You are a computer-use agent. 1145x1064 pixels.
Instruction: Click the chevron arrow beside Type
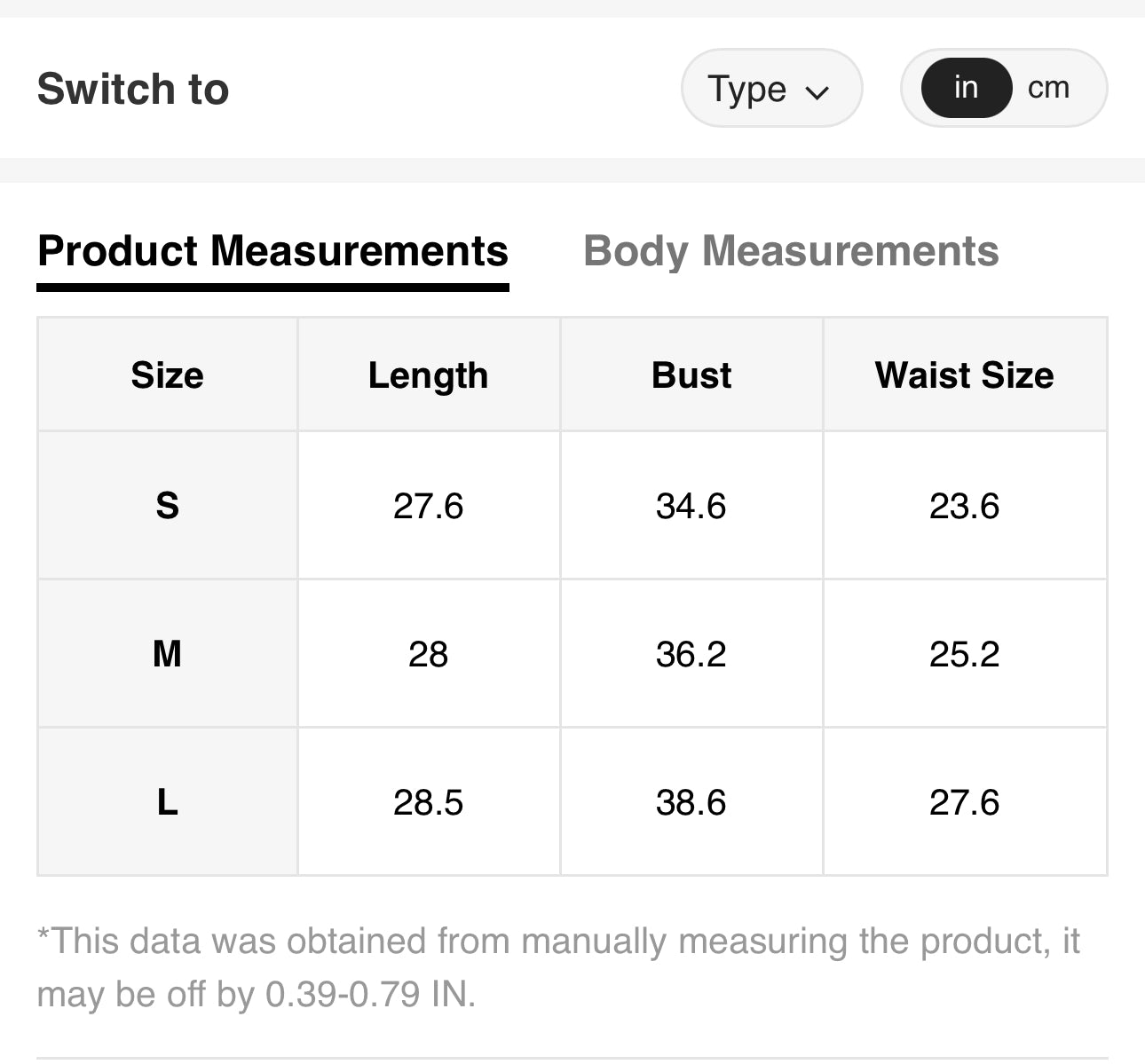click(817, 91)
